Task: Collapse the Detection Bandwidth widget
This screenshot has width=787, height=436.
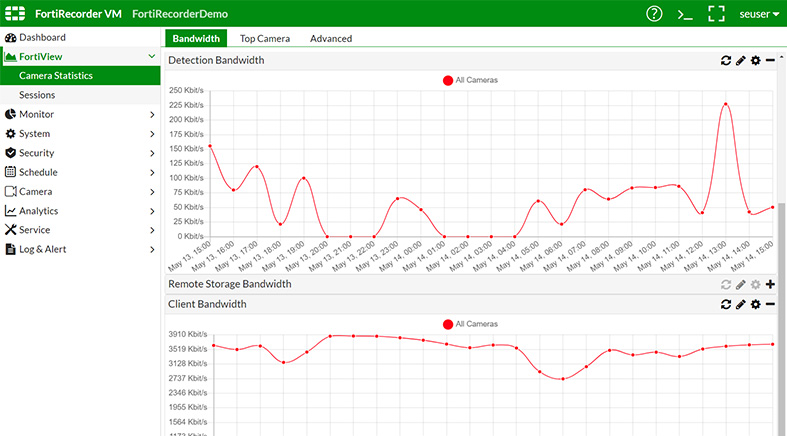Action: tap(770, 61)
